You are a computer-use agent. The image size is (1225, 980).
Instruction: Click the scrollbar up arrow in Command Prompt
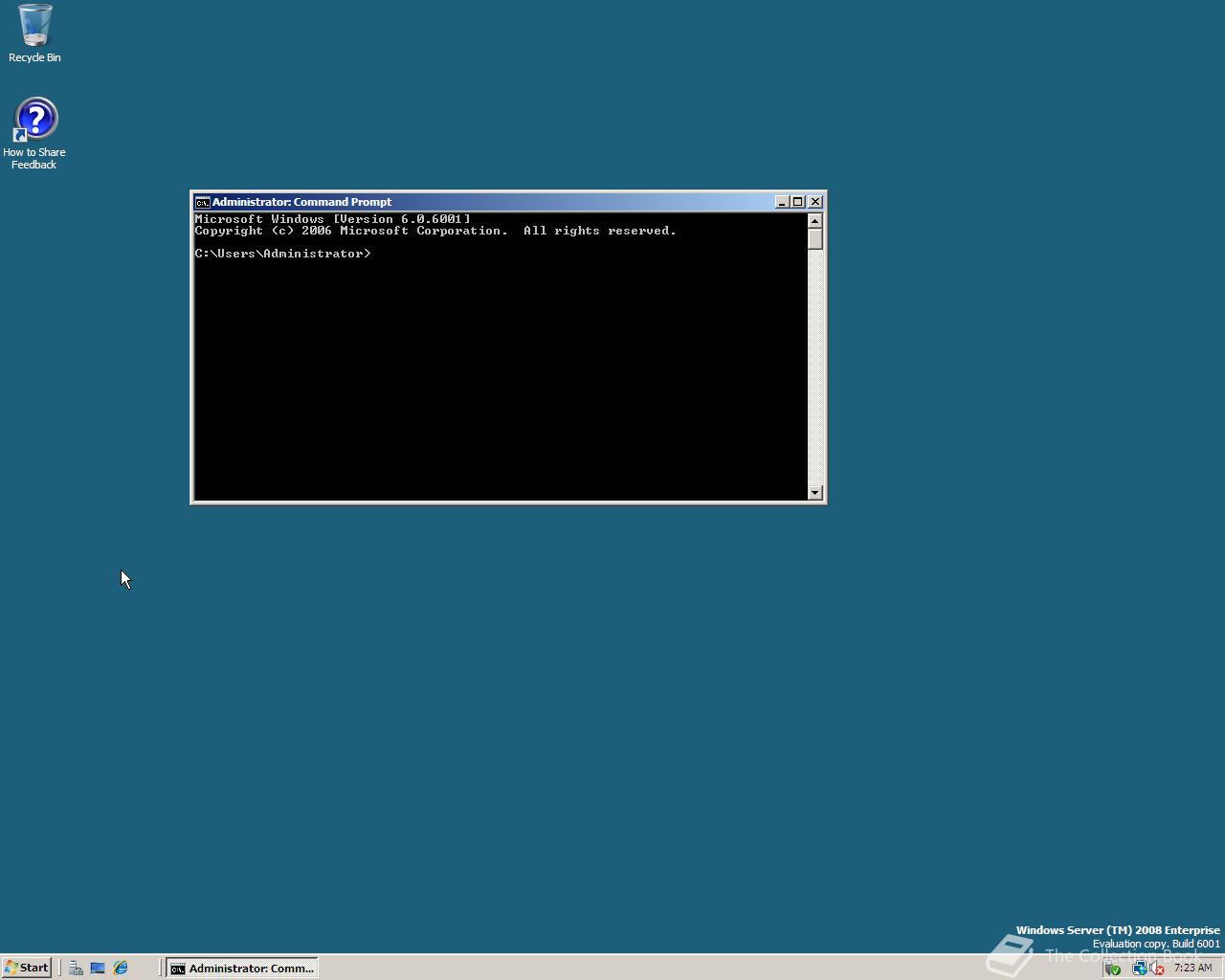point(815,221)
